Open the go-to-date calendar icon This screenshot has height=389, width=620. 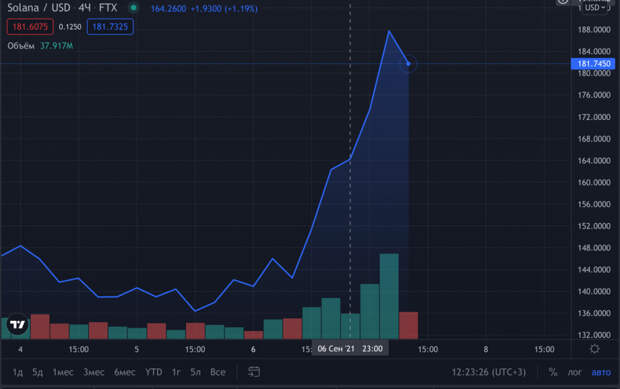tap(254, 372)
